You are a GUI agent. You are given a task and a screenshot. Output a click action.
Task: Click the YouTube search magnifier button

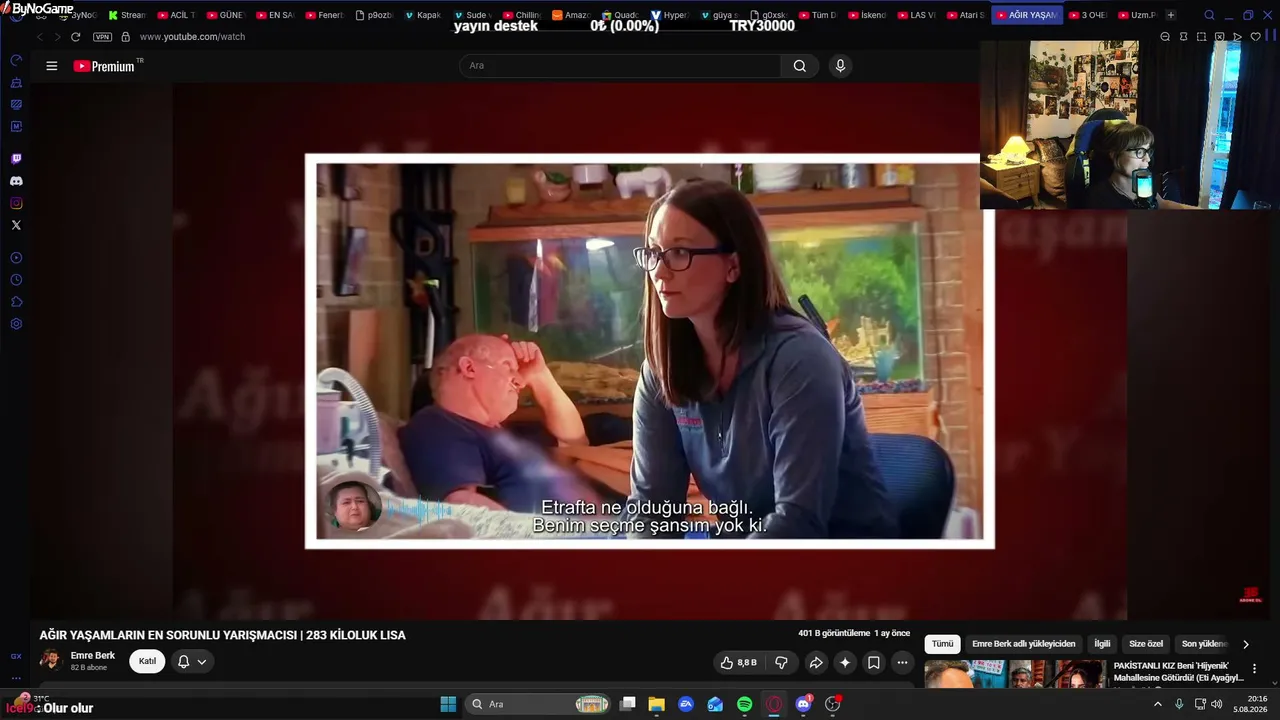[799, 66]
